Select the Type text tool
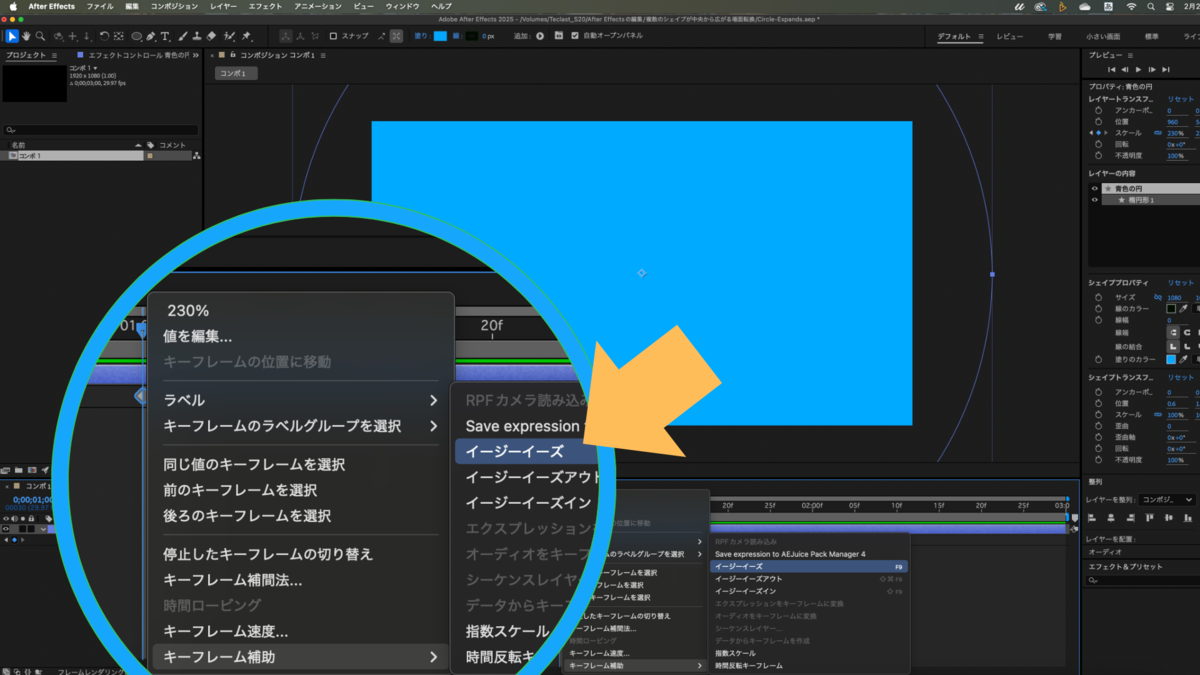The height and width of the screenshot is (675, 1200). [x=165, y=36]
